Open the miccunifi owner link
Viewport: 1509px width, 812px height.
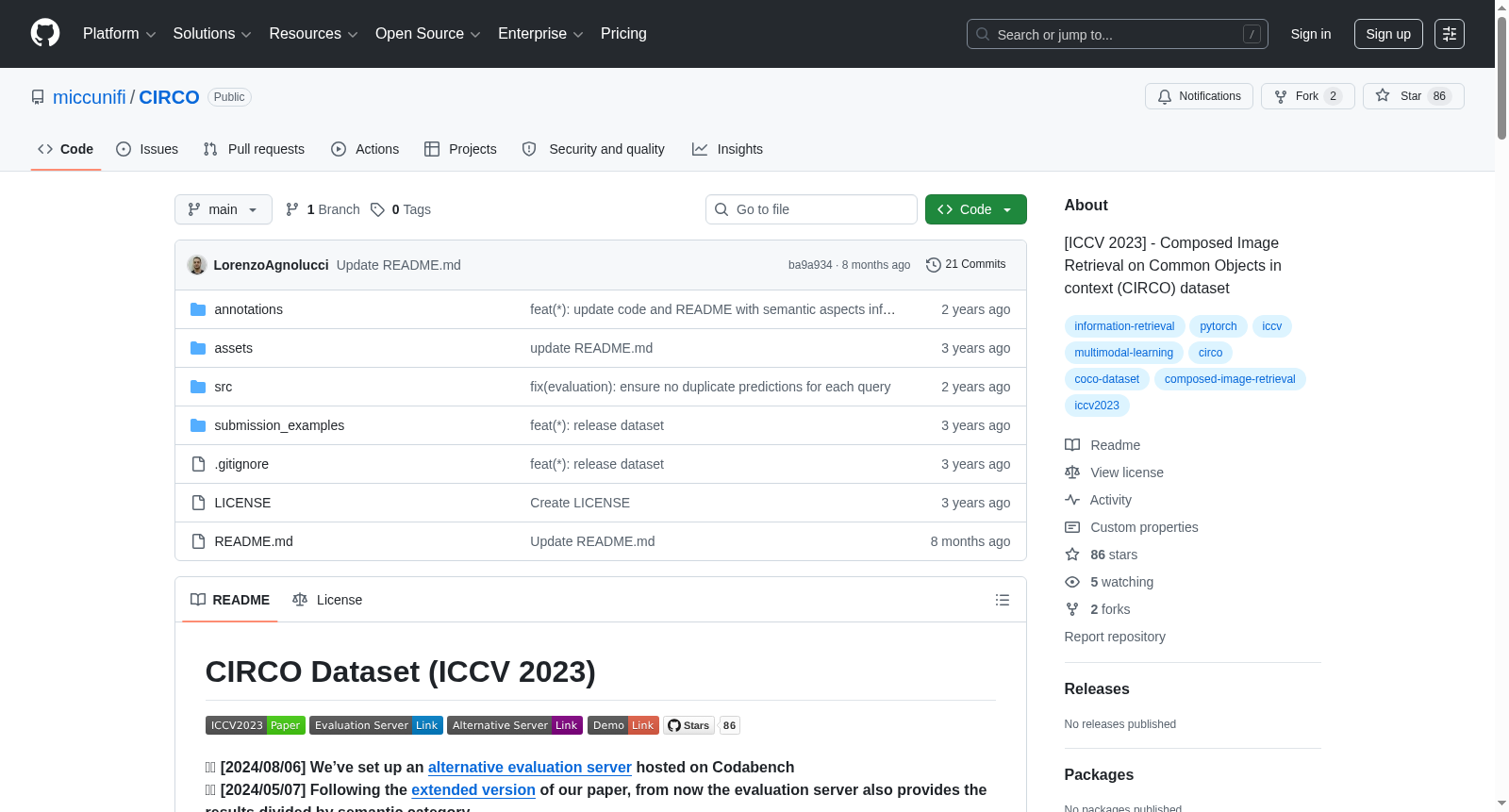point(90,97)
